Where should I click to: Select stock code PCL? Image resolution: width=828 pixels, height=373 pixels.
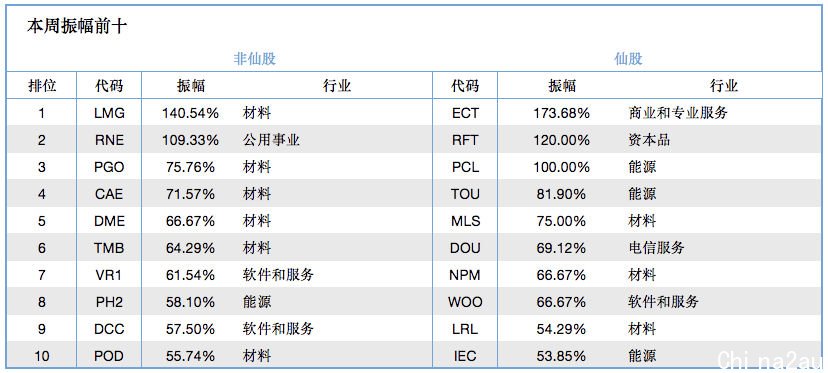465,167
